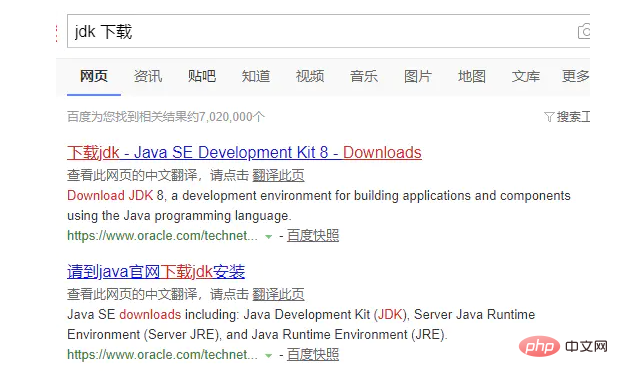
Task: Click result count text '百度为您找到相关结果约7,020,000个'
Action: click(166, 117)
